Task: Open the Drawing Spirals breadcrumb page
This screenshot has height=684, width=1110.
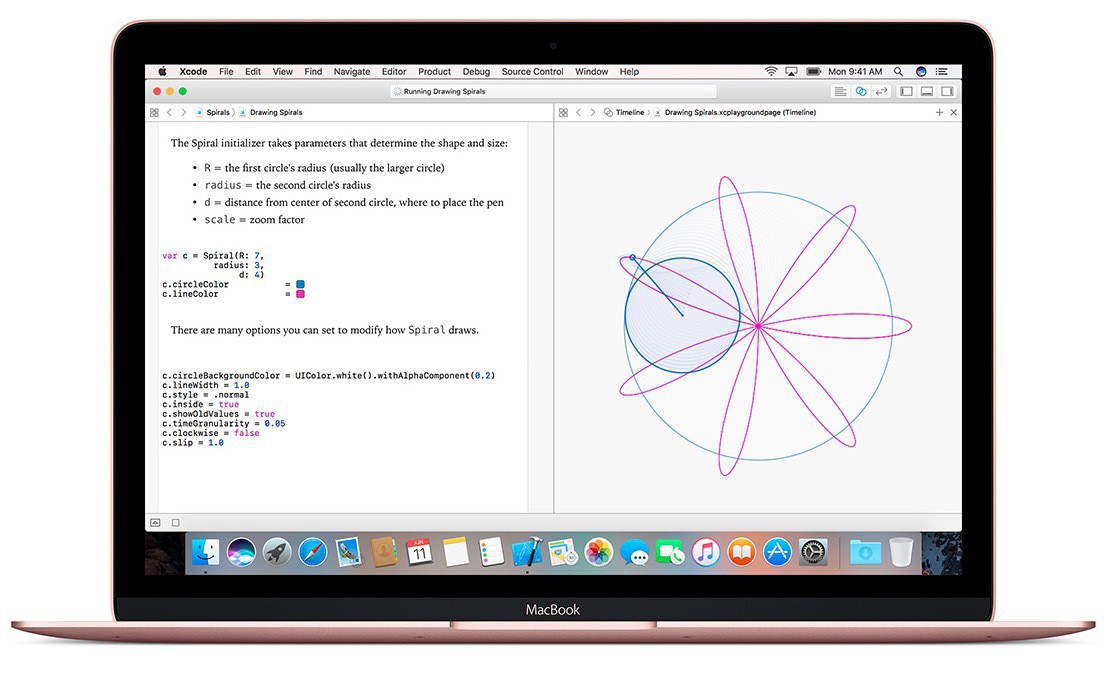Action: tap(270, 113)
